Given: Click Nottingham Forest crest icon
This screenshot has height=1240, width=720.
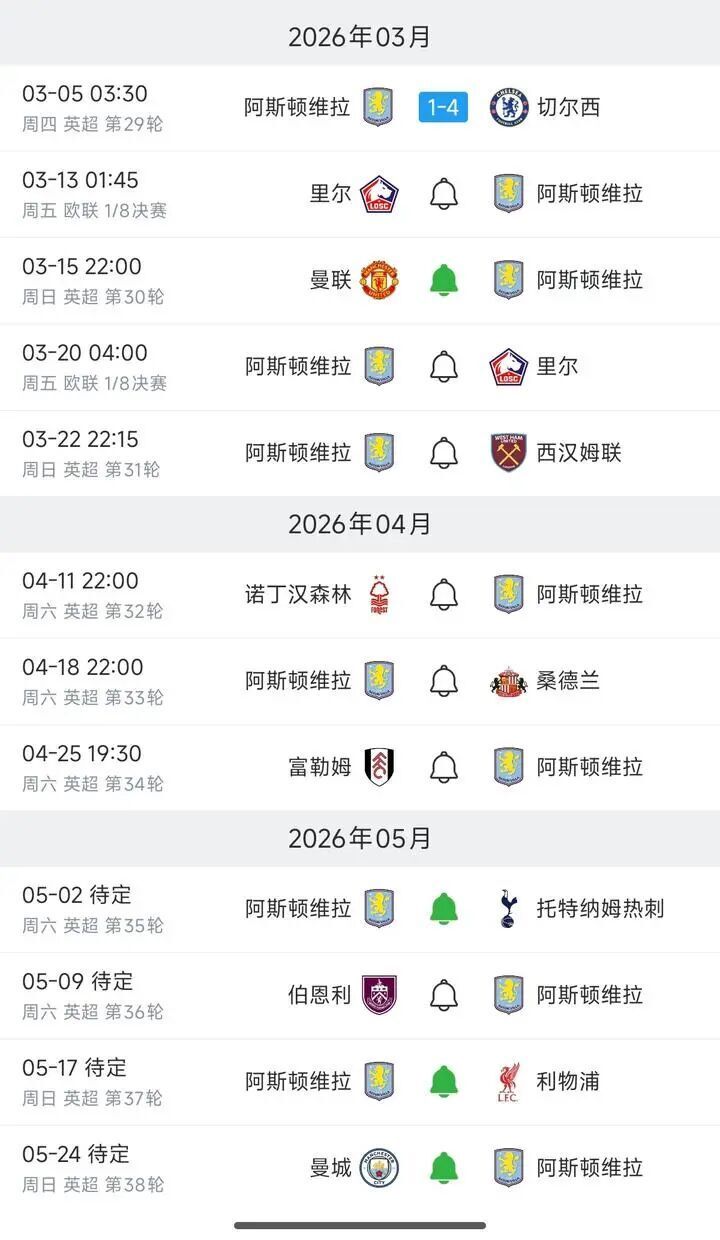Looking at the screenshot, I should click(x=379, y=595).
